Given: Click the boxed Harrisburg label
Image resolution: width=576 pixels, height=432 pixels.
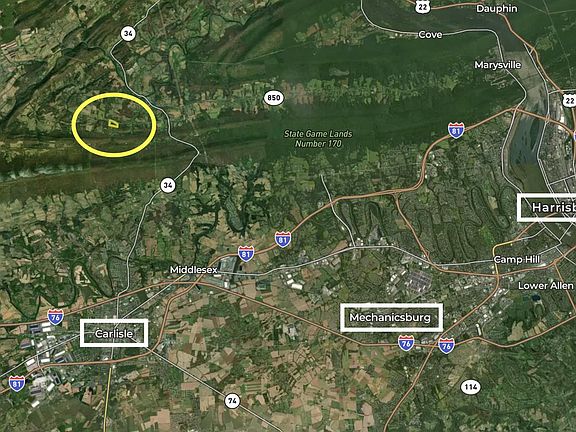Looking at the screenshot, I should (547, 208).
